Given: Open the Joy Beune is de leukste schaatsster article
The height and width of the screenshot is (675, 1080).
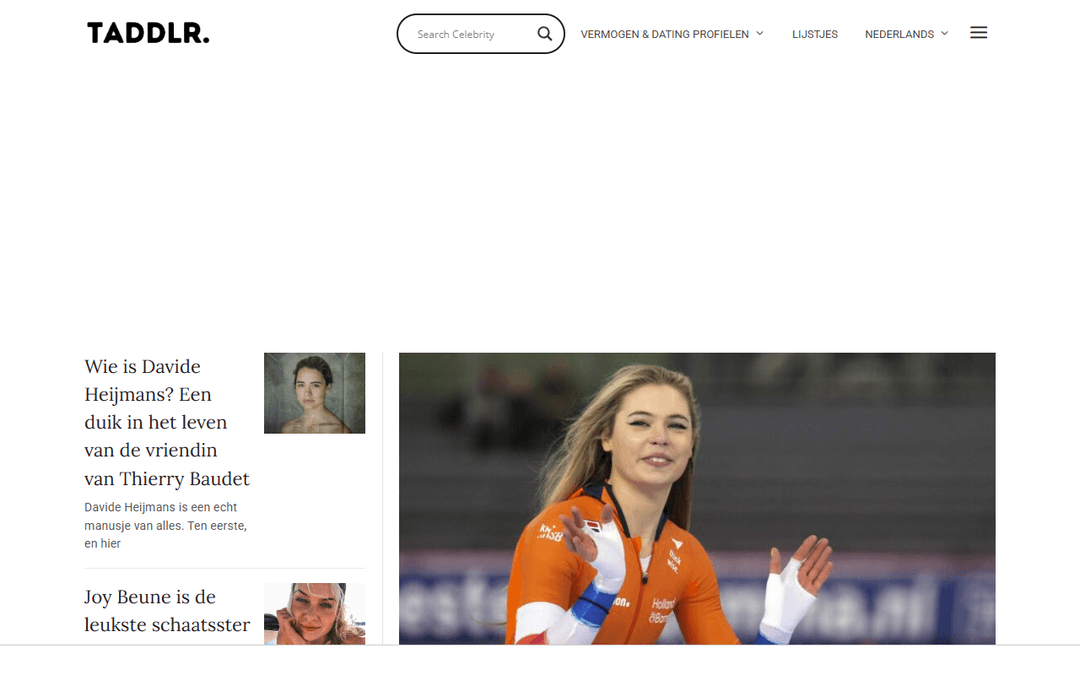Looking at the screenshot, I should [167, 610].
